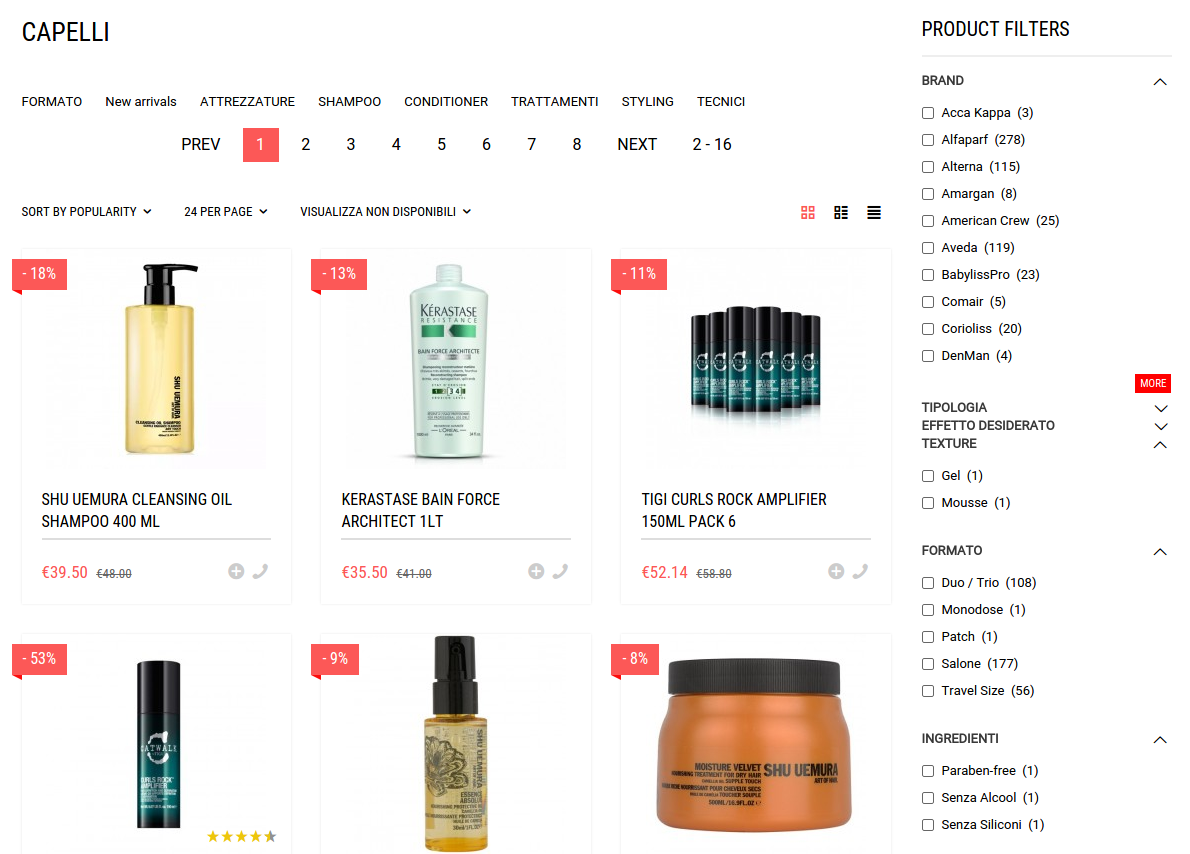Viewport: 1190px width, 854px height.
Task: Show MORE brands in filter
Action: click(1153, 383)
